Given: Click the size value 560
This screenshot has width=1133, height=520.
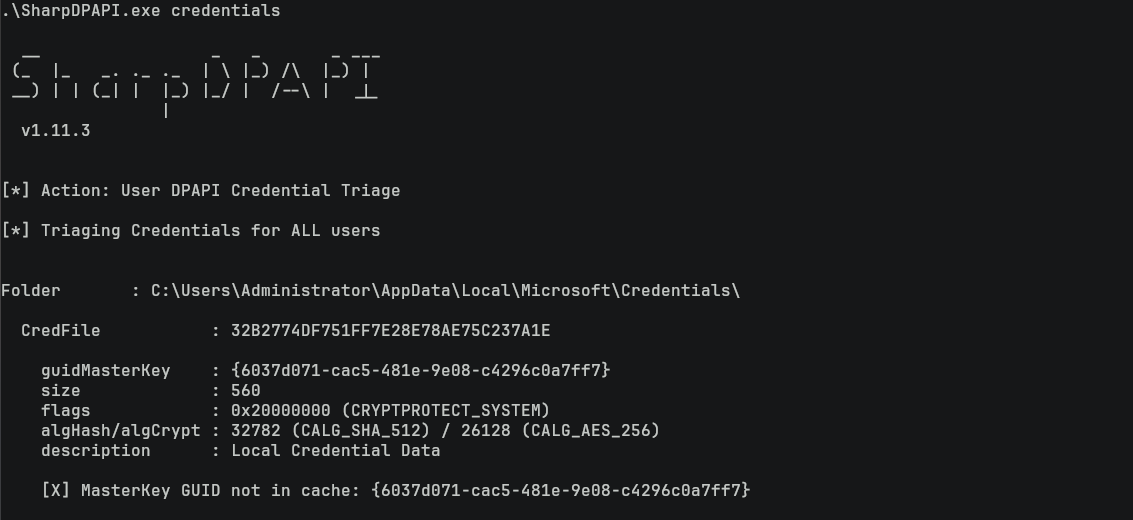Looking at the screenshot, I should tap(246, 390).
